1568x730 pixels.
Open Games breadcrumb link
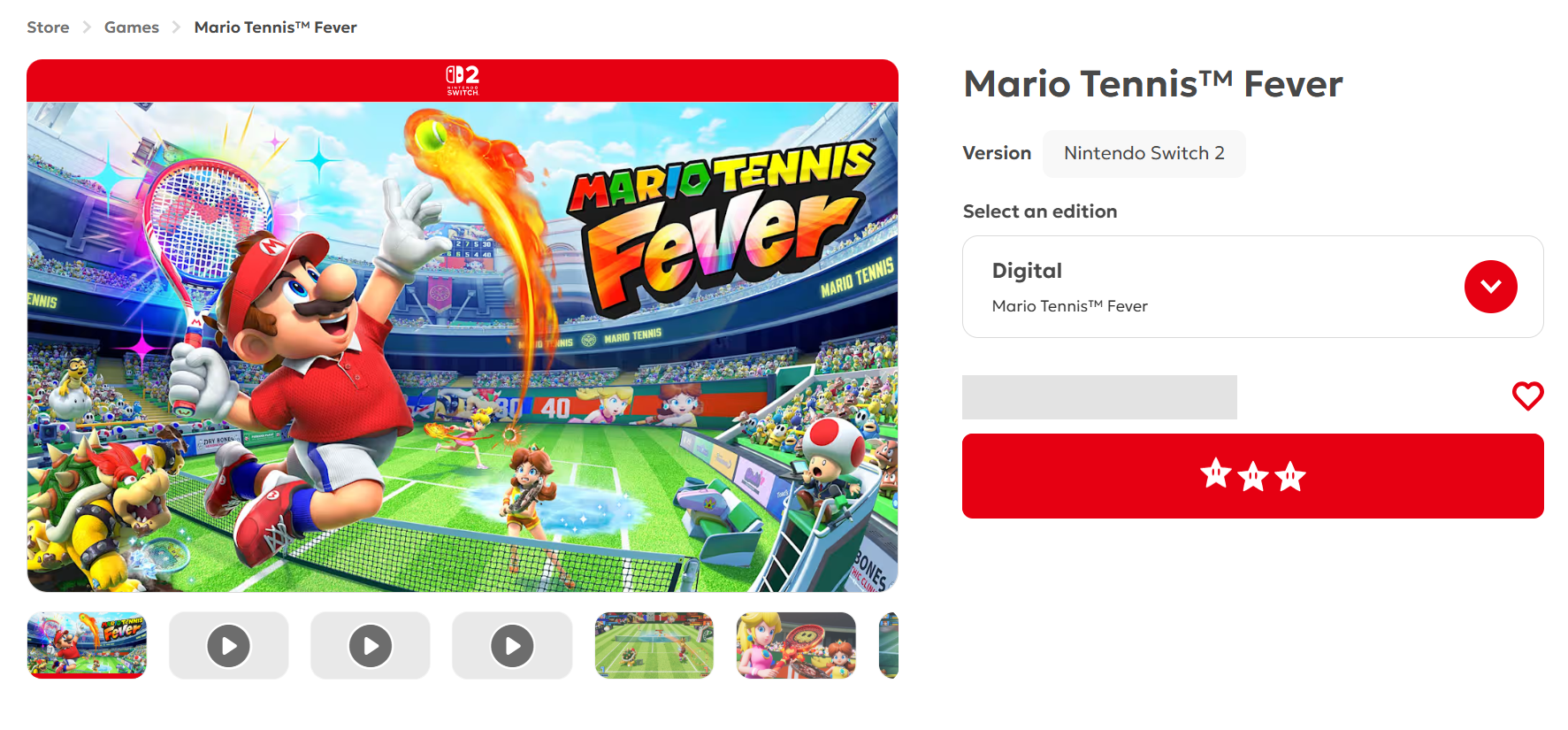coord(132,27)
